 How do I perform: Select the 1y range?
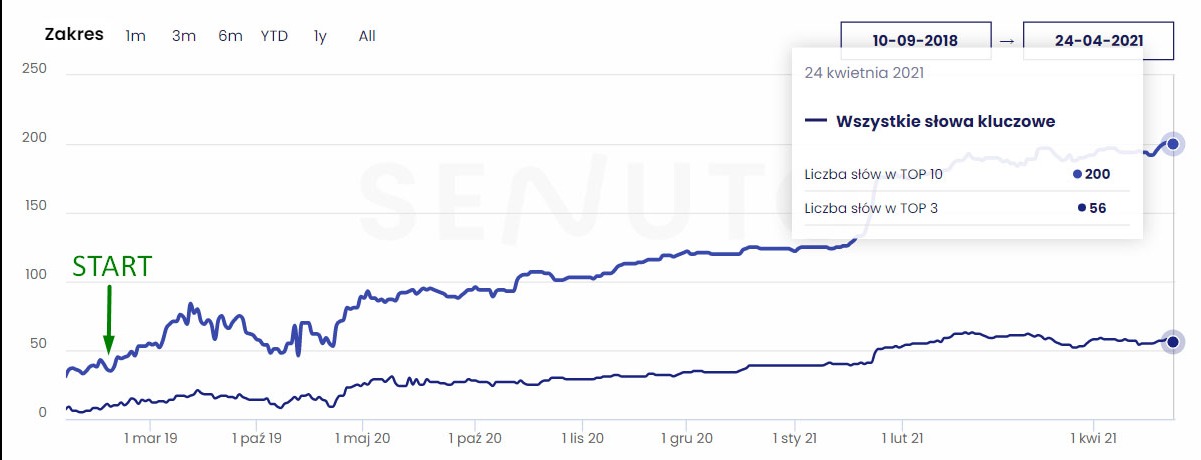[320, 36]
